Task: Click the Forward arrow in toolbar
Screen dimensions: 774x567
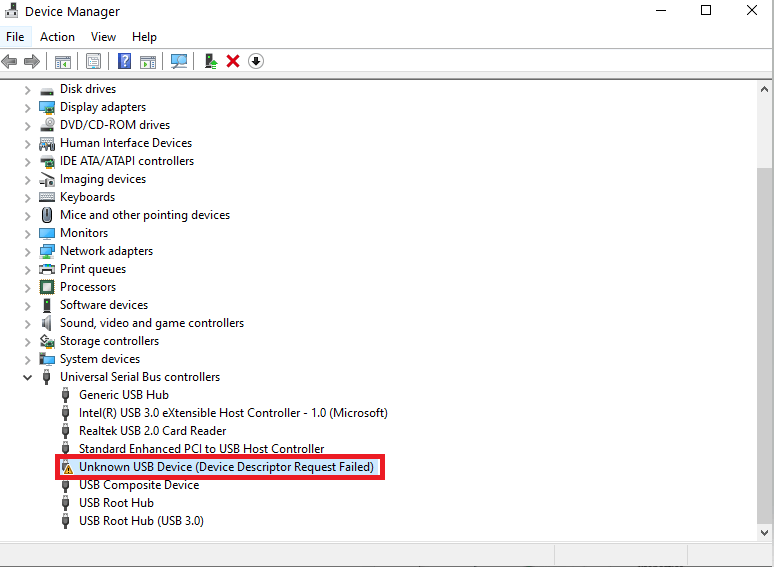Action: pyautogui.click(x=32, y=61)
